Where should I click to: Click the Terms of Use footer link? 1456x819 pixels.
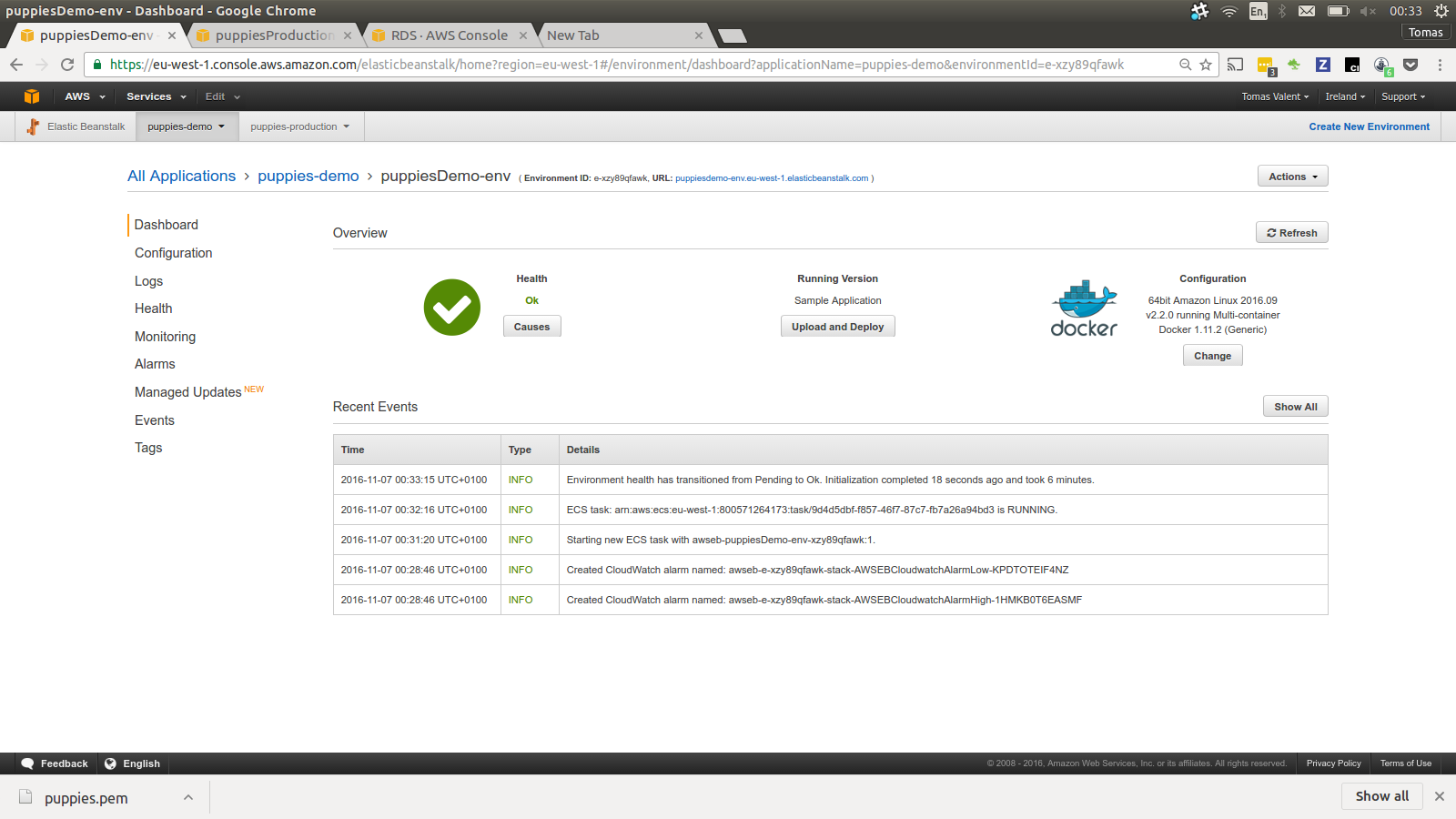click(1405, 763)
